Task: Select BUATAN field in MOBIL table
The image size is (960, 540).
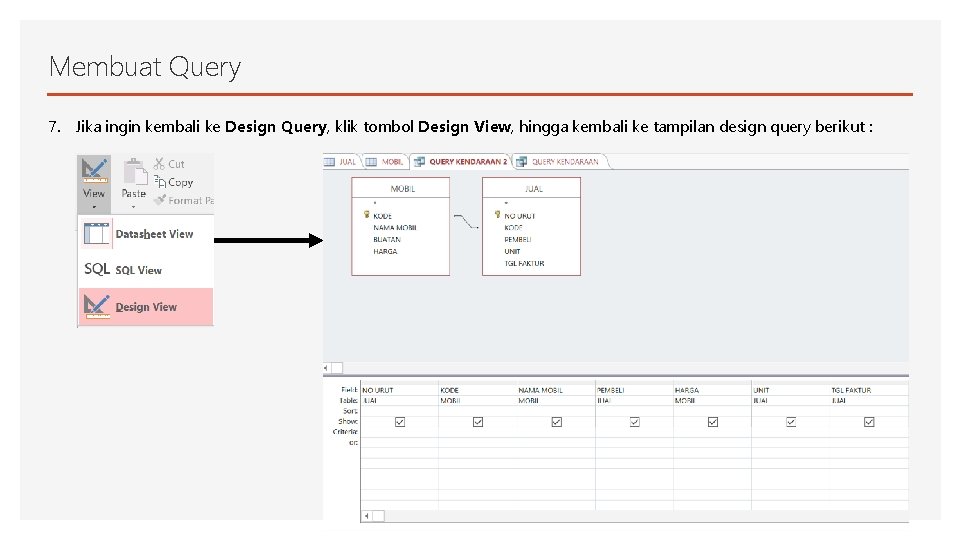Action: tap(386, 239)
